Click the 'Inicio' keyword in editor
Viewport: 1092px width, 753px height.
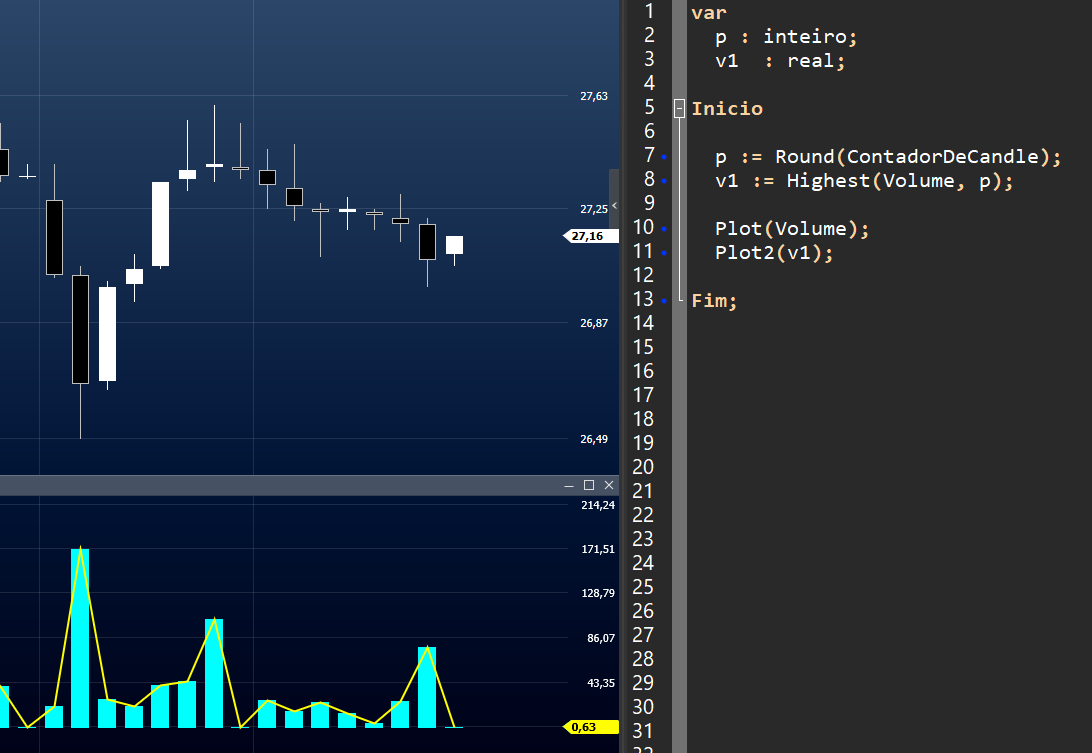point(727,109)
